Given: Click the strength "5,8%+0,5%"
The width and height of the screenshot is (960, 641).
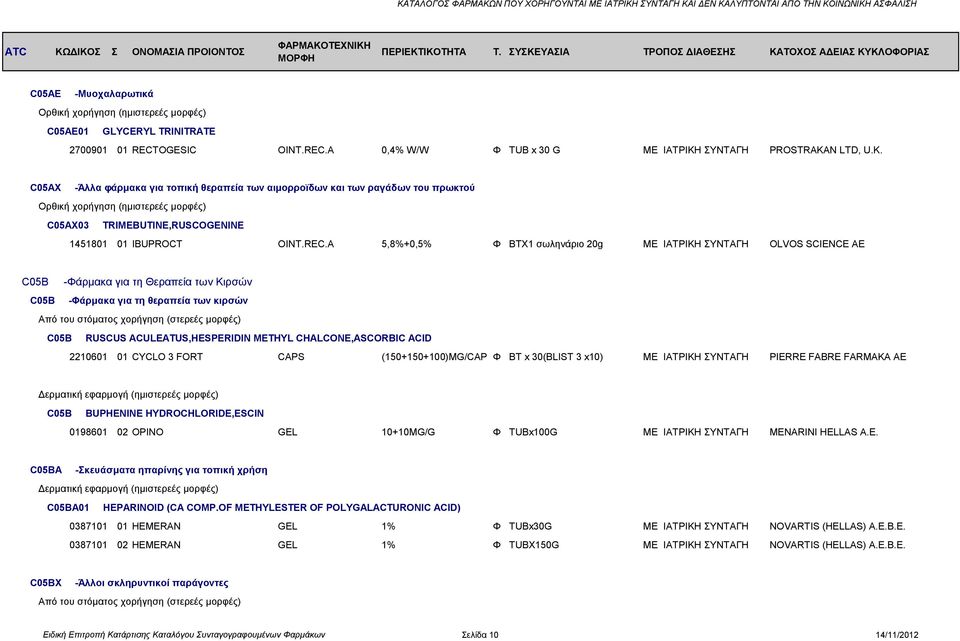Looking at the screenshot, I should click(406, 244).
